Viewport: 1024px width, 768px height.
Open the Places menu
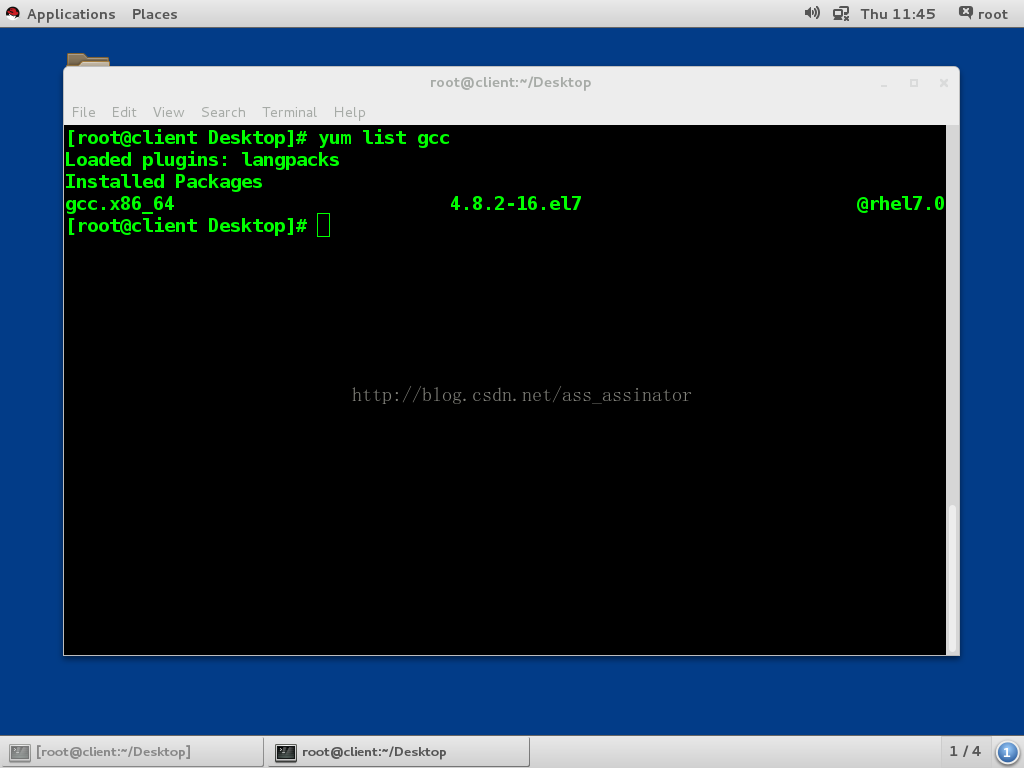tap(154, 14)
